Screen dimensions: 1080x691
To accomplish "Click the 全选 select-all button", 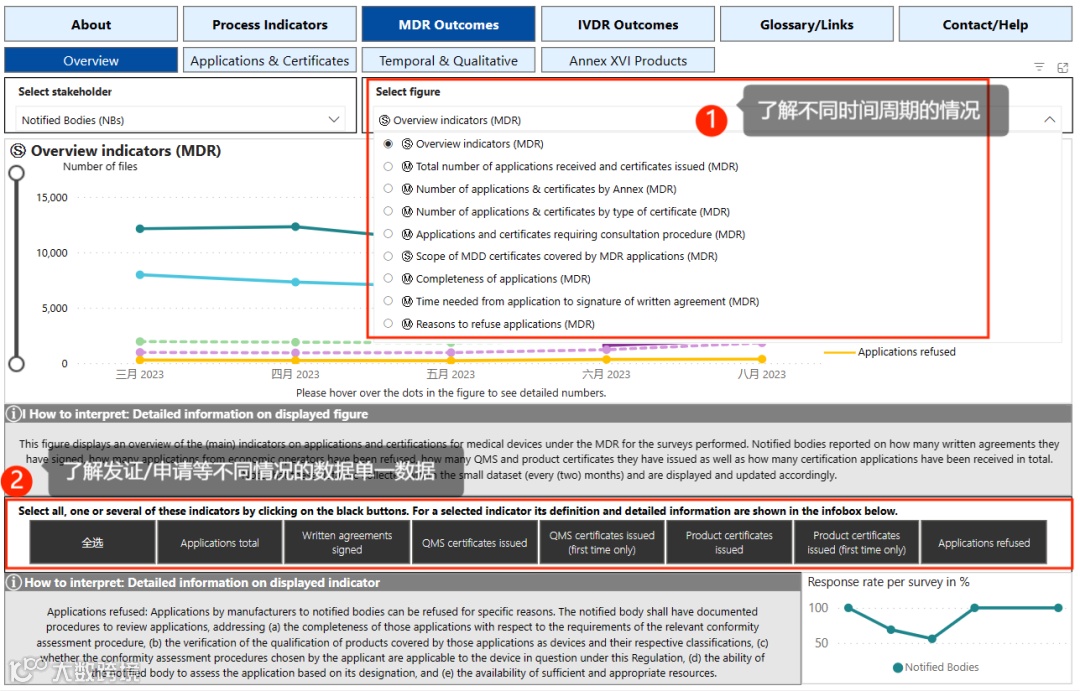I will [x=92, y=543].
